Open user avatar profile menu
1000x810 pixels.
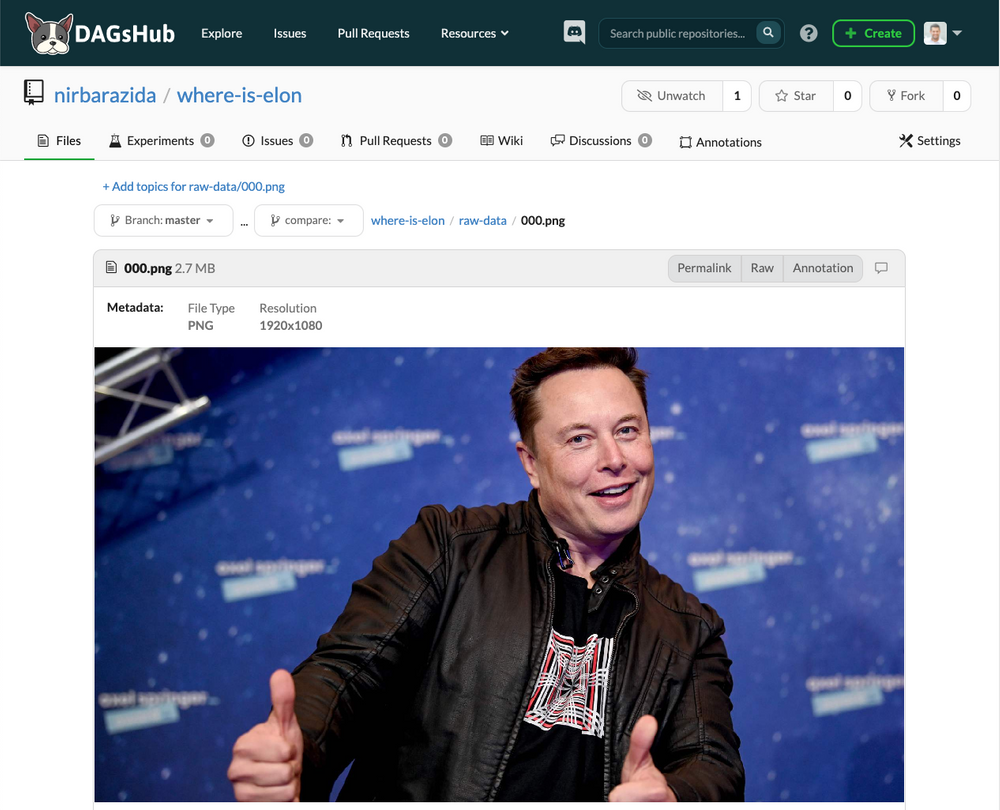pyautogui.click(x=943, y=33)
